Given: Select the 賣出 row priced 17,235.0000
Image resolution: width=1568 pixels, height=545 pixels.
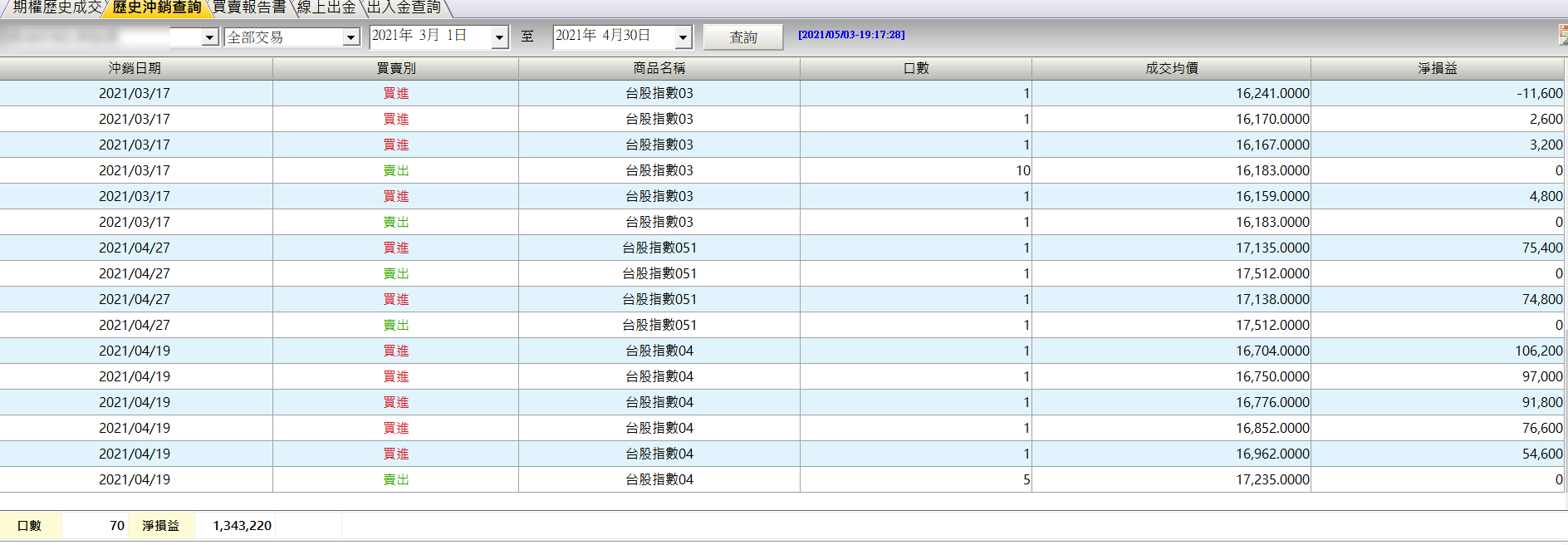Looking at the screenshot, I should [782, 479].
